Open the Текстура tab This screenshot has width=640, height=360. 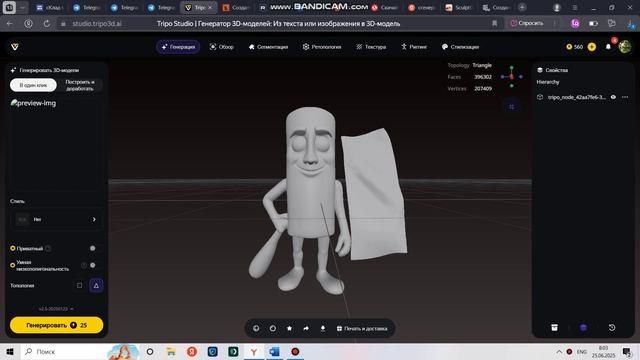tap(371, 47)
